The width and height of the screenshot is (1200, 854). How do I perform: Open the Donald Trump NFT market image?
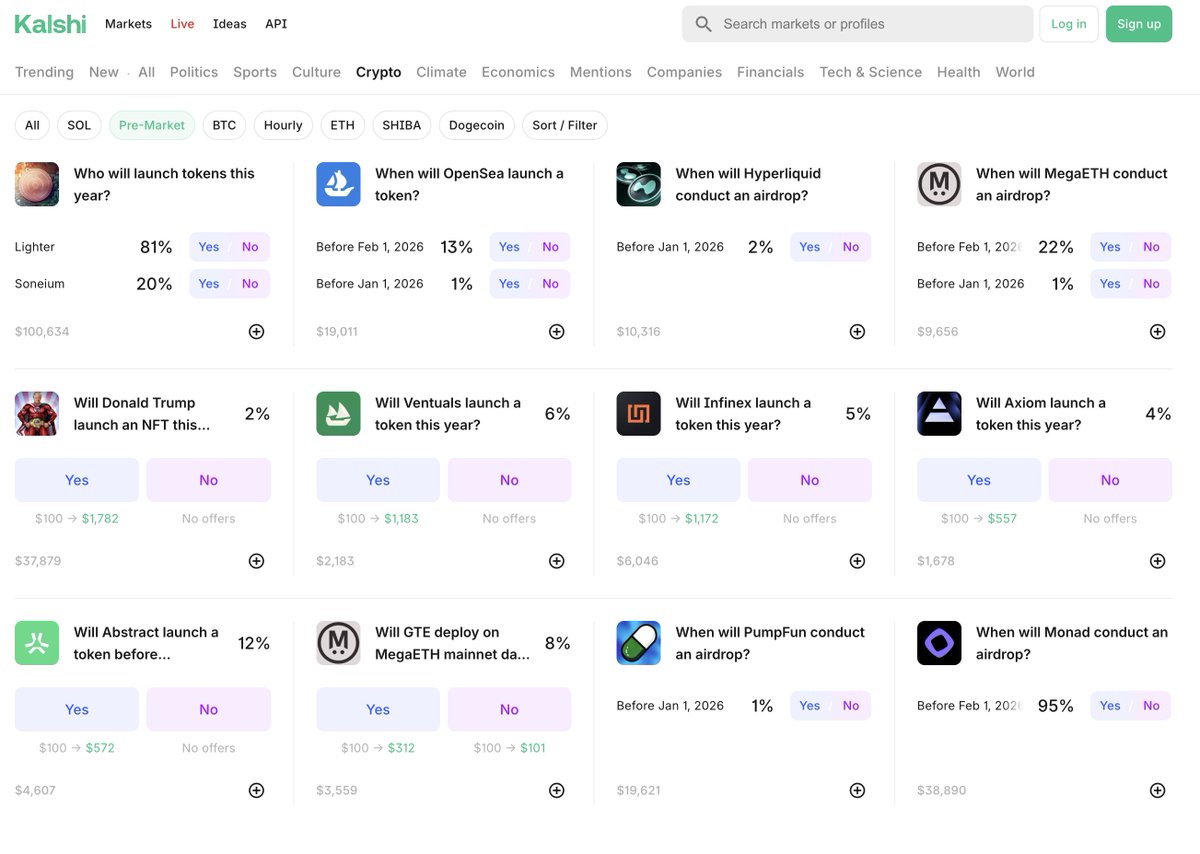pos(37,414)
